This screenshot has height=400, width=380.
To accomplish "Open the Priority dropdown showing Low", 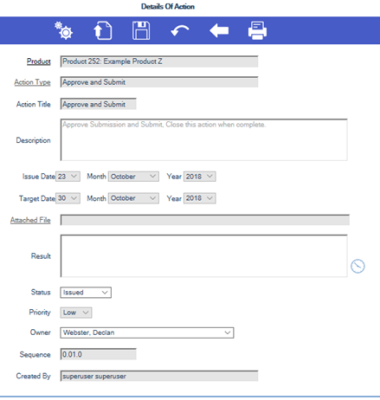I will (76, 312).
